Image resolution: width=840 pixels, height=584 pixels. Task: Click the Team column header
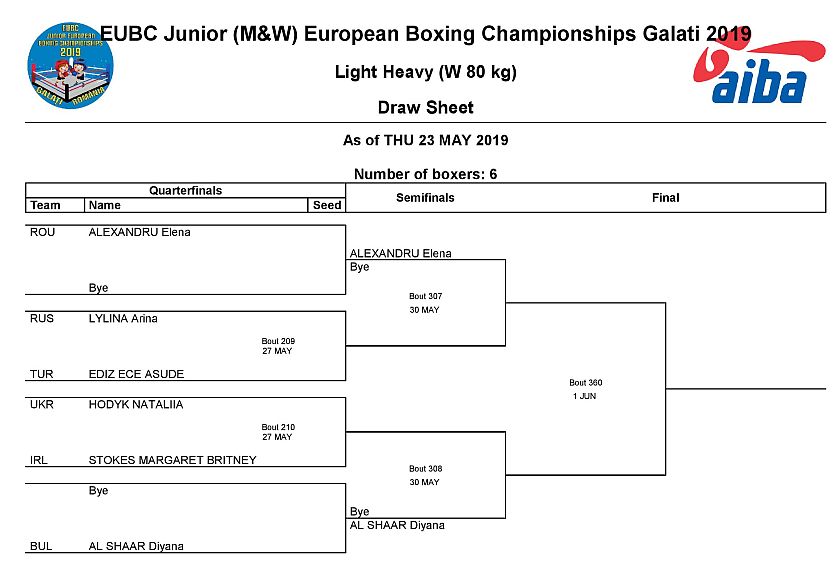pyautogui.click(x=46, y=205)
